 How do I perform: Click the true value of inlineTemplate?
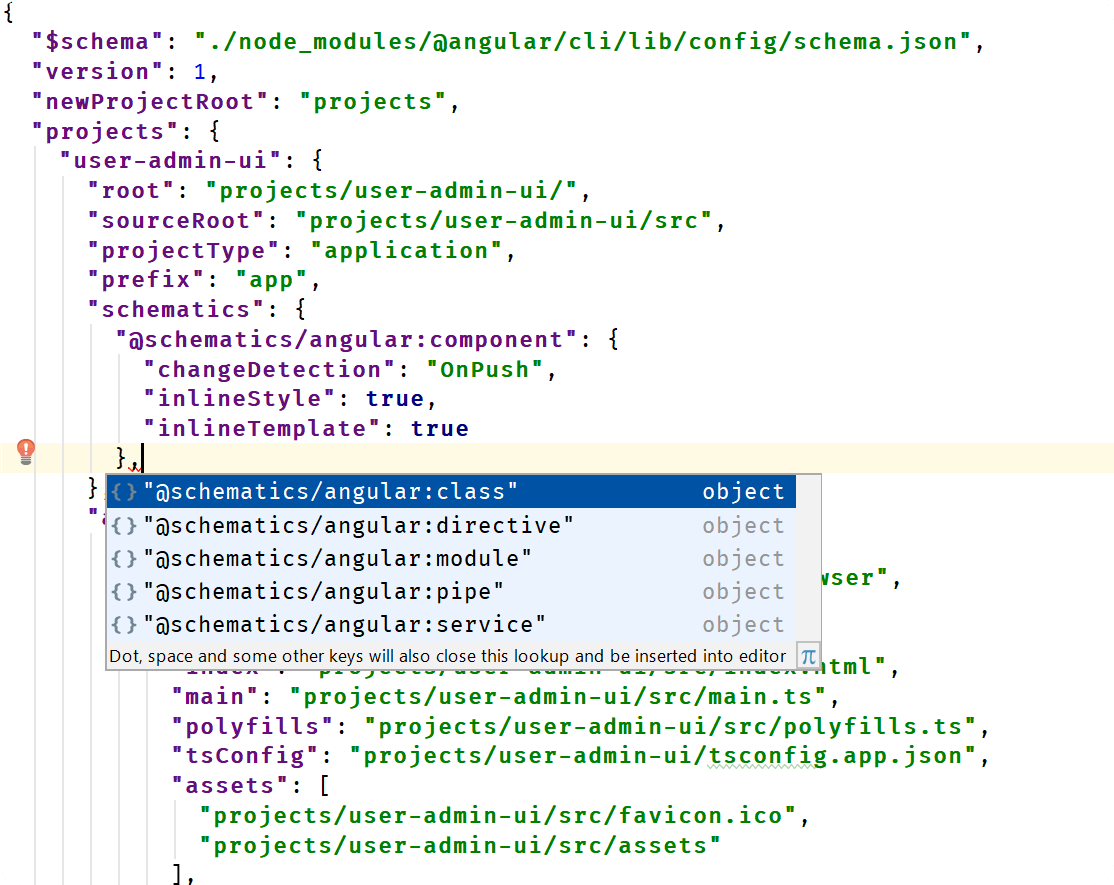point(439,429)
